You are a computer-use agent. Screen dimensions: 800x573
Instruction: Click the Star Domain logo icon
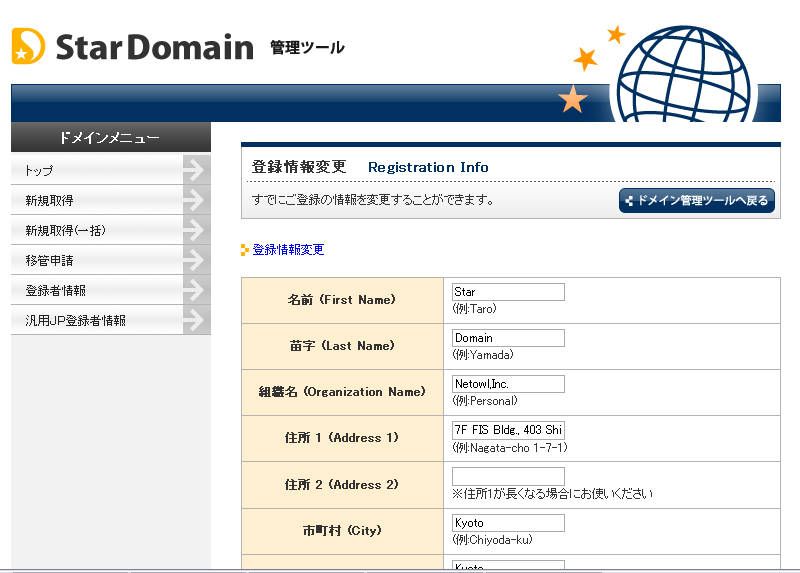coord(28,46)
